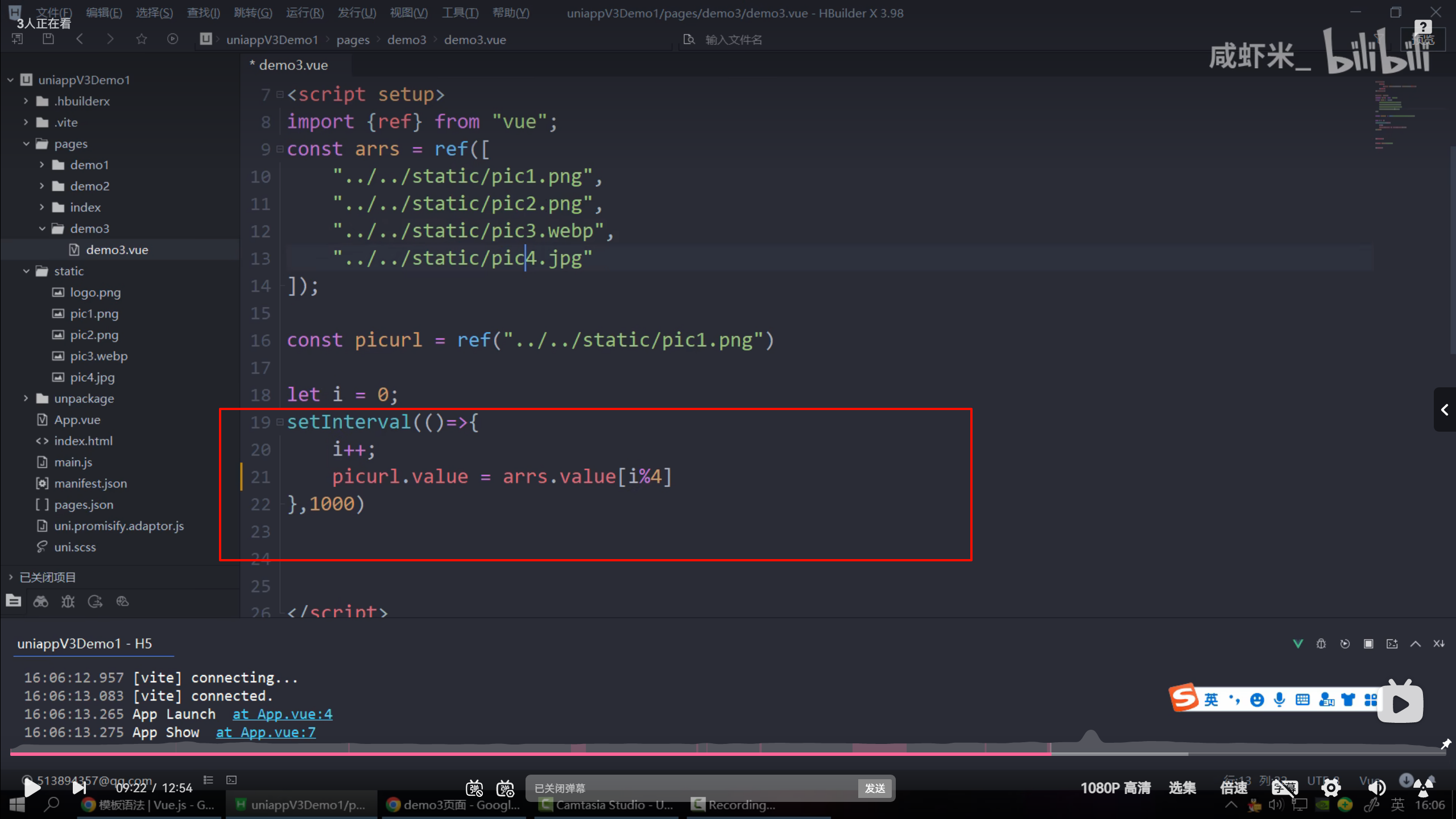Expand the demo2 folder
Screen dimensions: 1456x819
click(x=42, y=186)
